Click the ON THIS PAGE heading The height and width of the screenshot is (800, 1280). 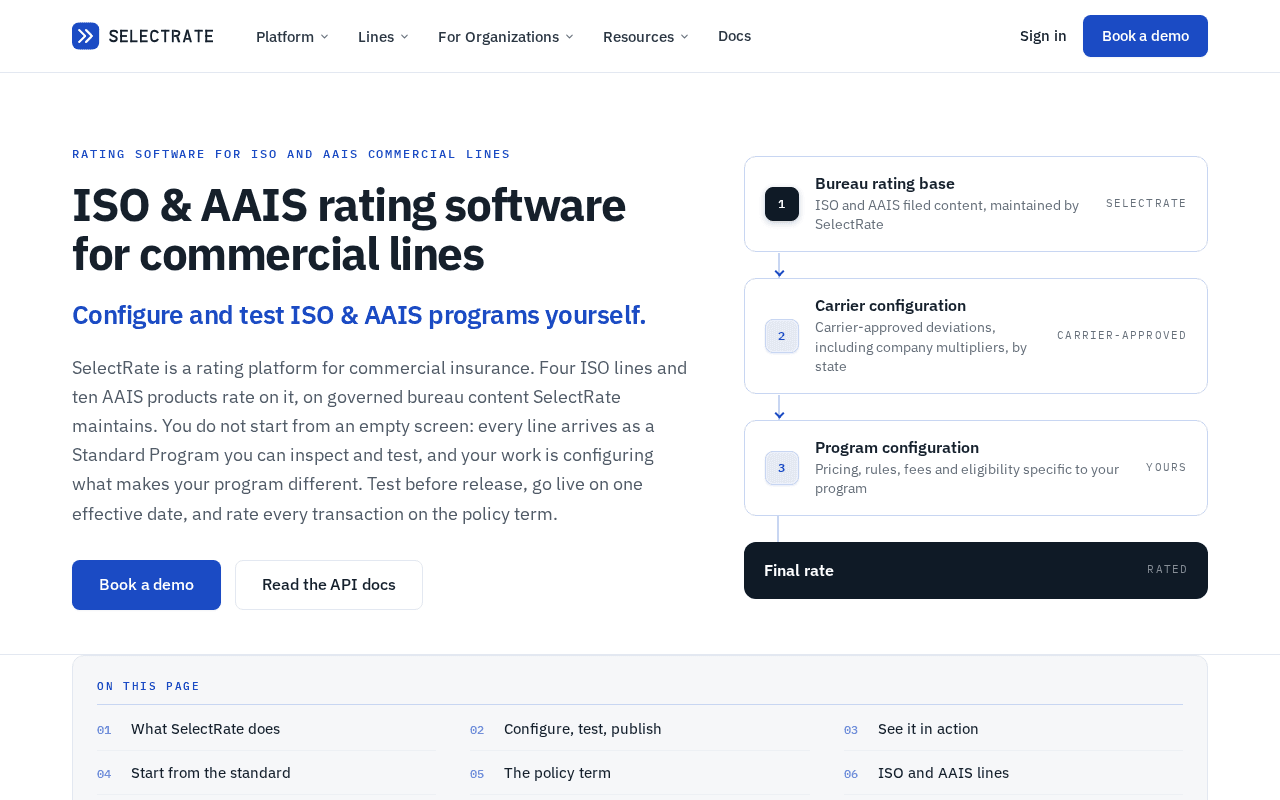pos(148,686)
